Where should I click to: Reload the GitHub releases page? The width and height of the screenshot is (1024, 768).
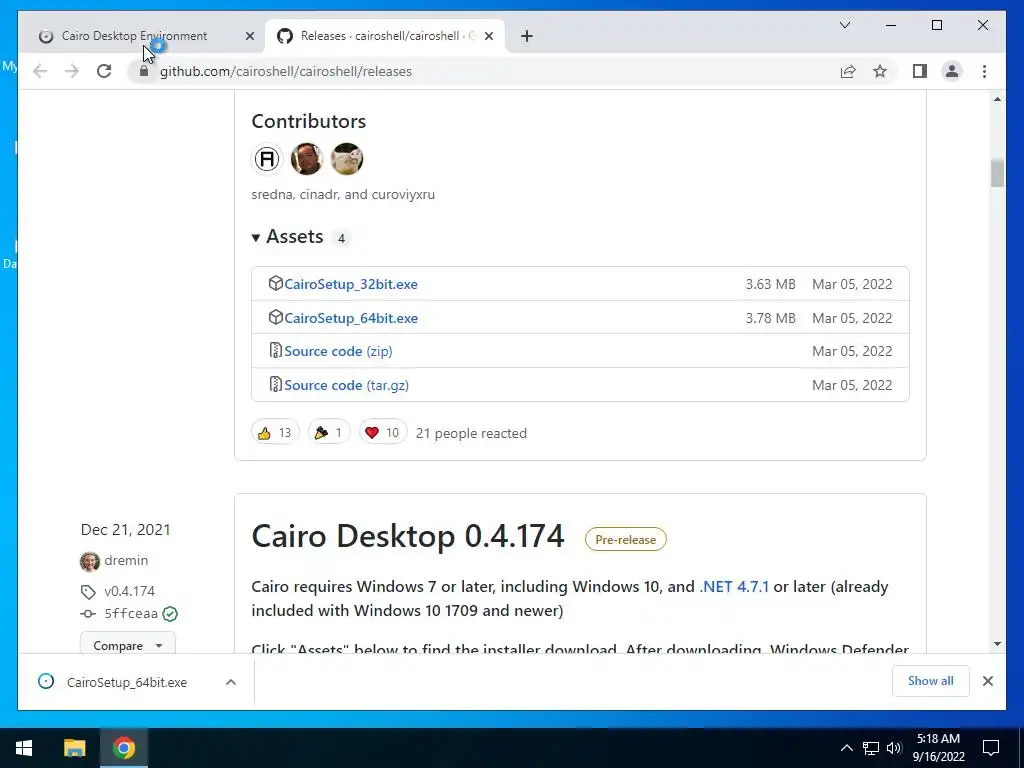104,71
